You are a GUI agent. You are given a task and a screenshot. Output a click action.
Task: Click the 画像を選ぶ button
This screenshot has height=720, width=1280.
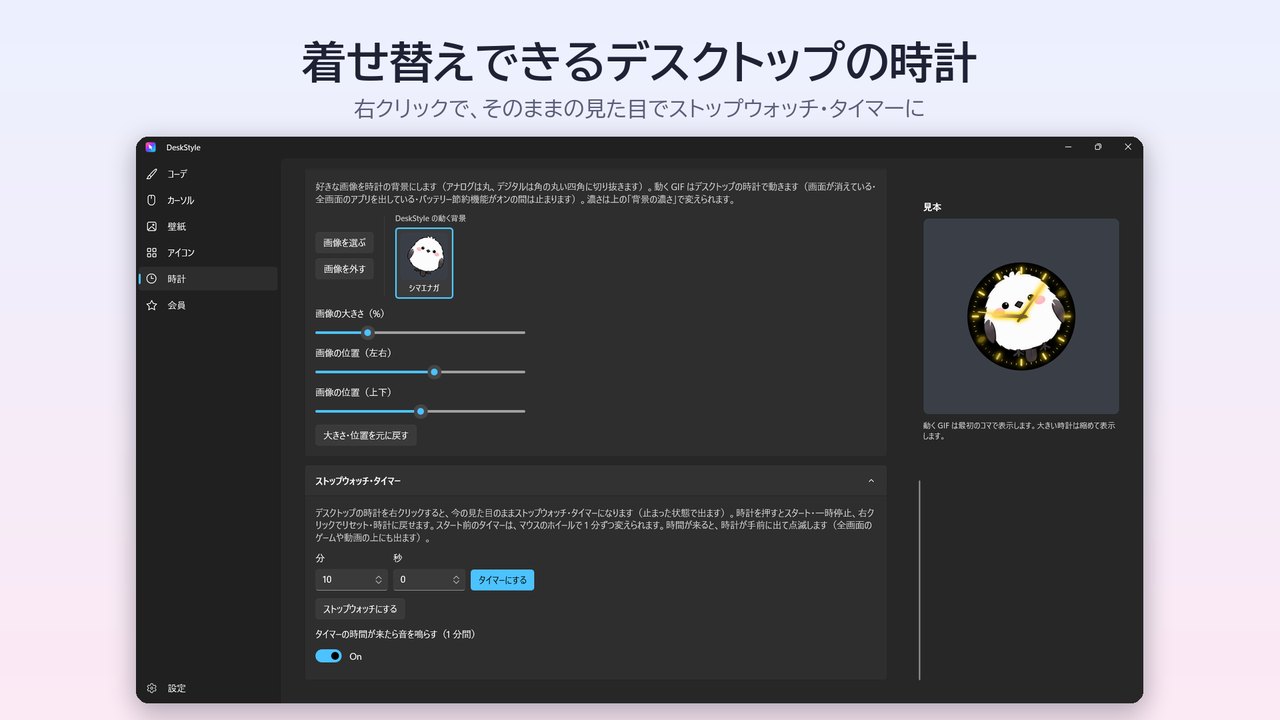click(344, 242)
